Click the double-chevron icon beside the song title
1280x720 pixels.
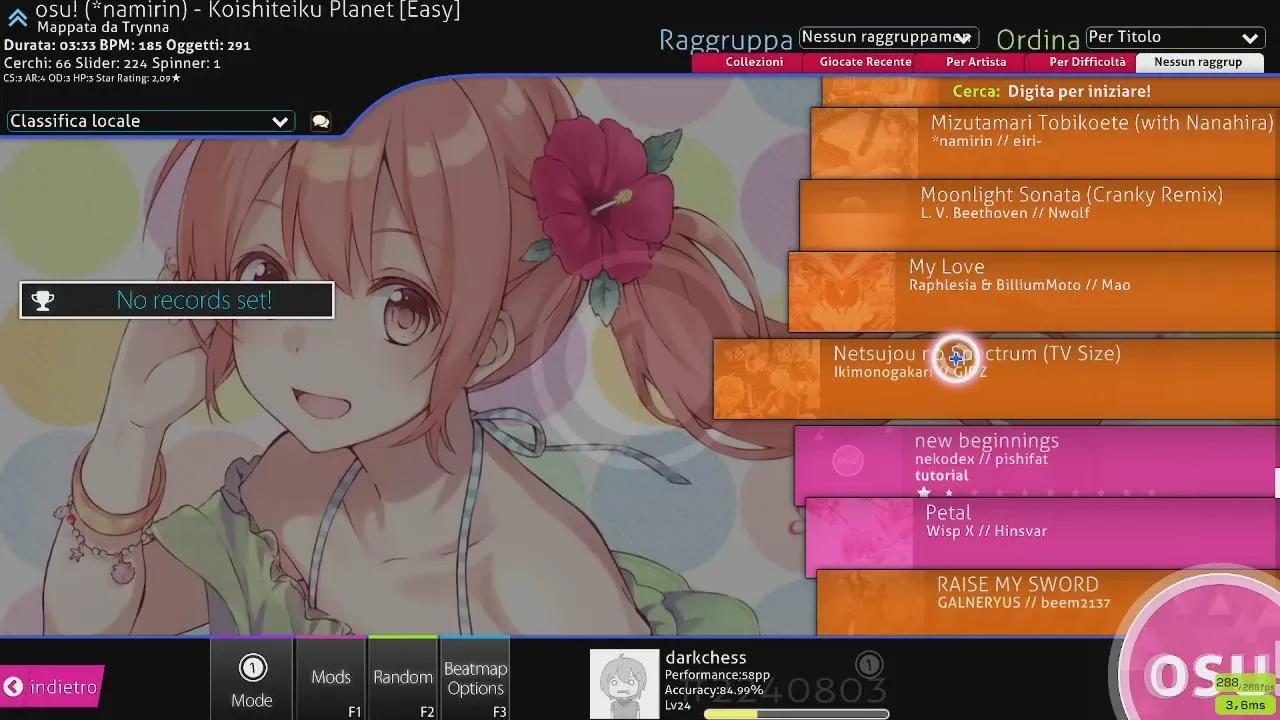tap(17, 17)
